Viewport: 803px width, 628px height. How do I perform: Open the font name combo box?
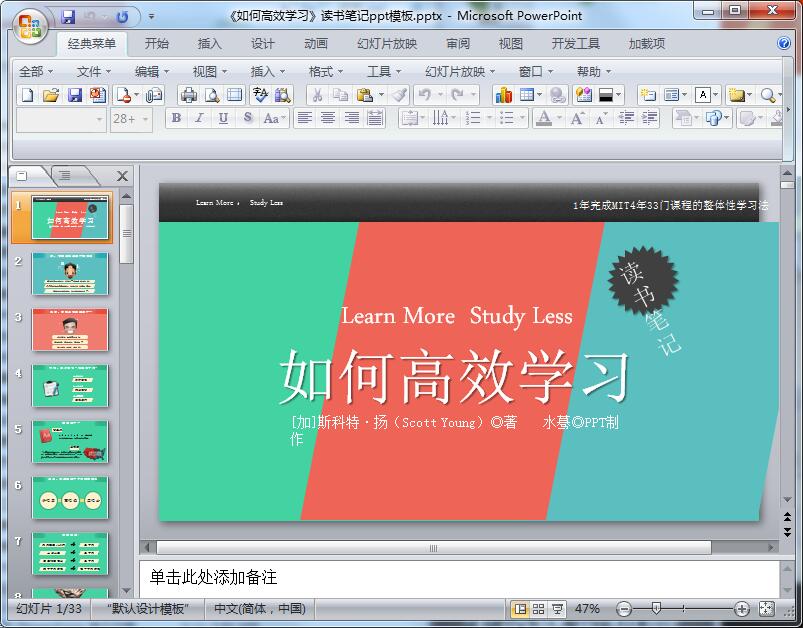[x=61, y=120]
